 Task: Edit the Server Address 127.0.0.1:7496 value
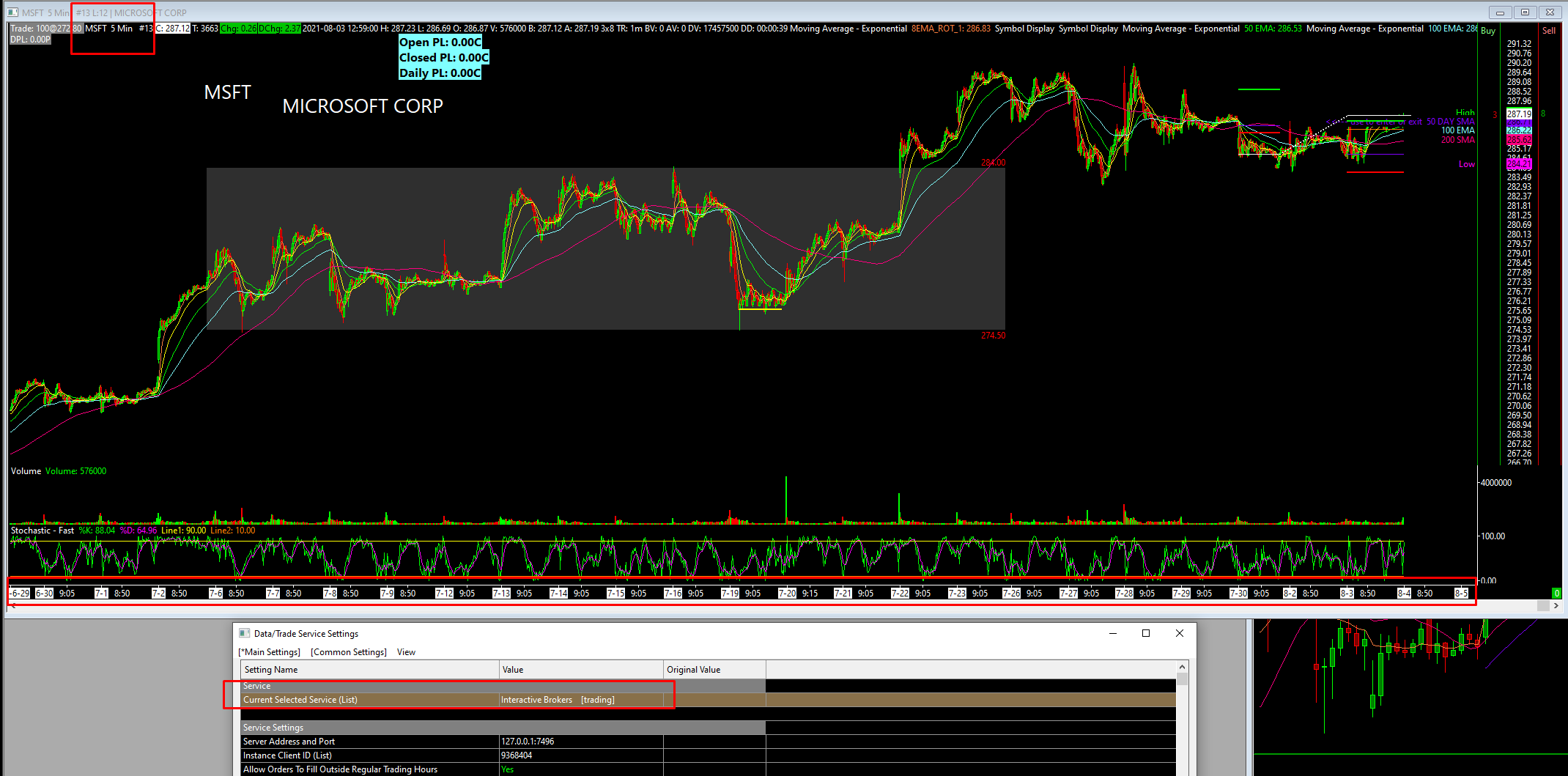coord(582,742)
